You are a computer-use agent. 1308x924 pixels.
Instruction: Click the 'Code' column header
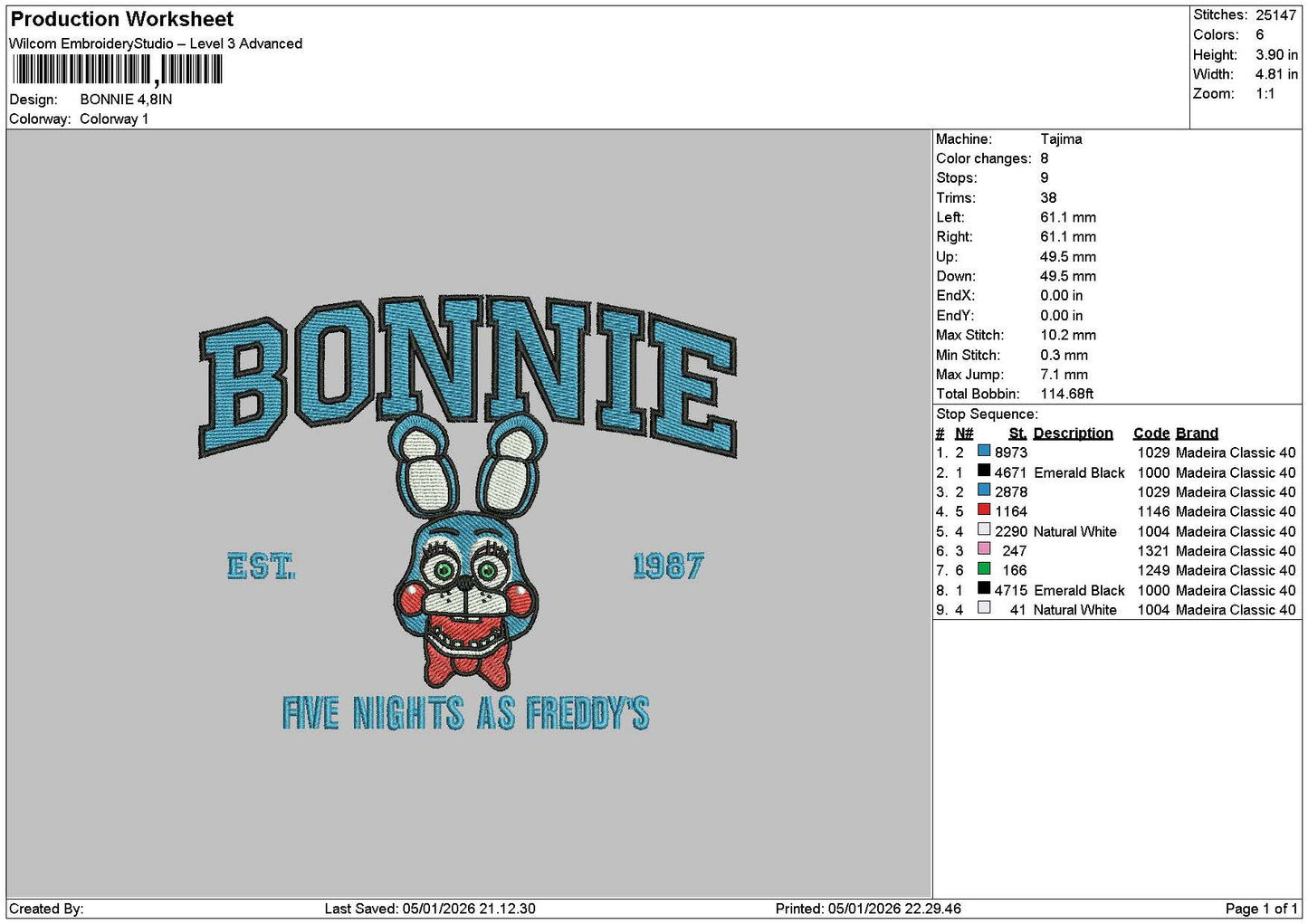(1151, 433)
